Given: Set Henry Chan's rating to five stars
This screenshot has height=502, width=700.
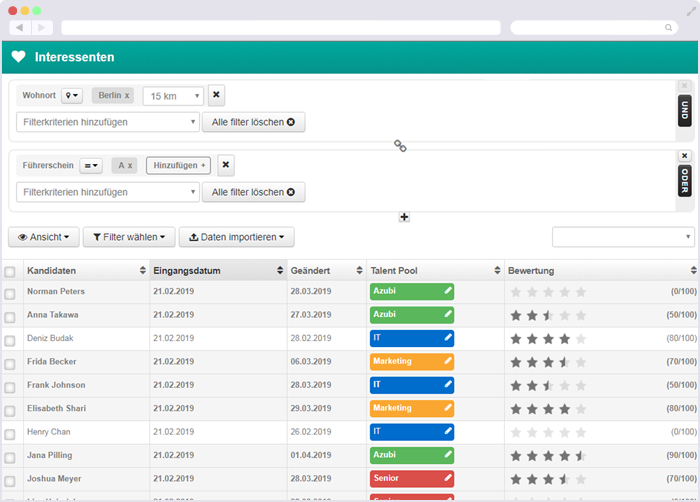Looking at the screenshot, I should (x=581, y=432).
